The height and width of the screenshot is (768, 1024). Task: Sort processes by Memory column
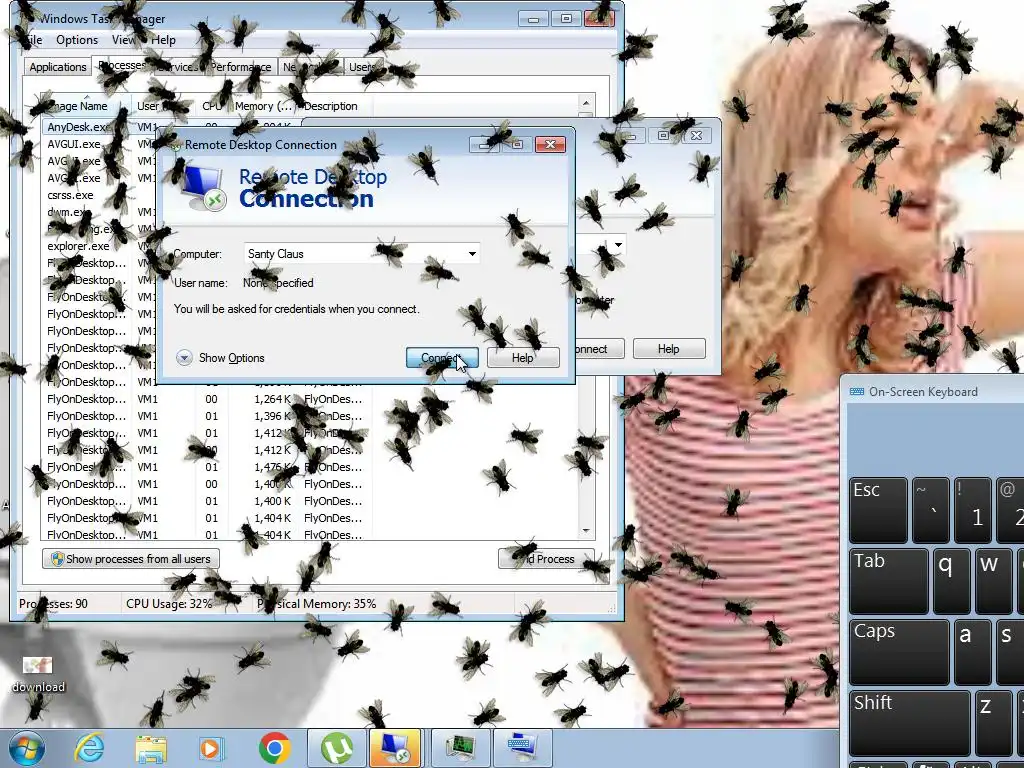point(263,106)
